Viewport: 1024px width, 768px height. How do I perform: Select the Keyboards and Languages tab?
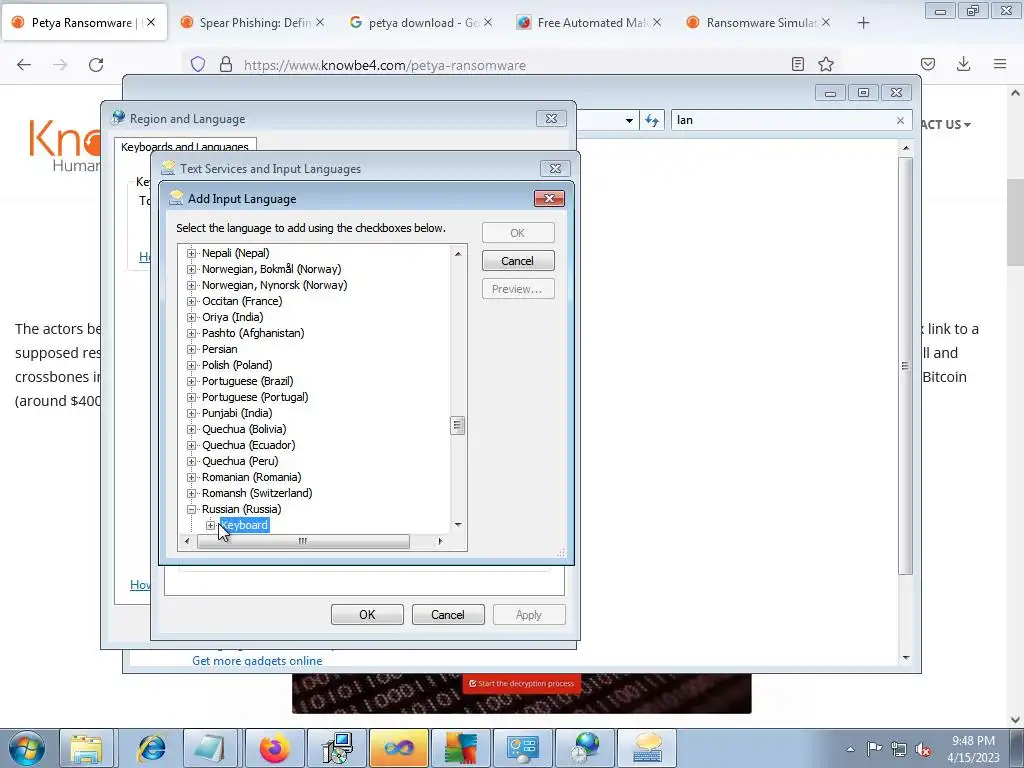click(185, 146)
